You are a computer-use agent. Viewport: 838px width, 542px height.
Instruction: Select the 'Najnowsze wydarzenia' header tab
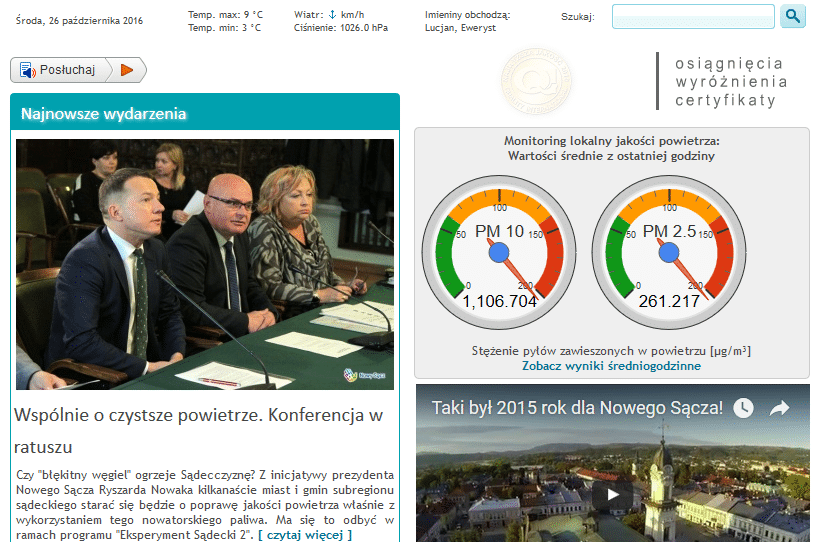click(x=104, y=114)
